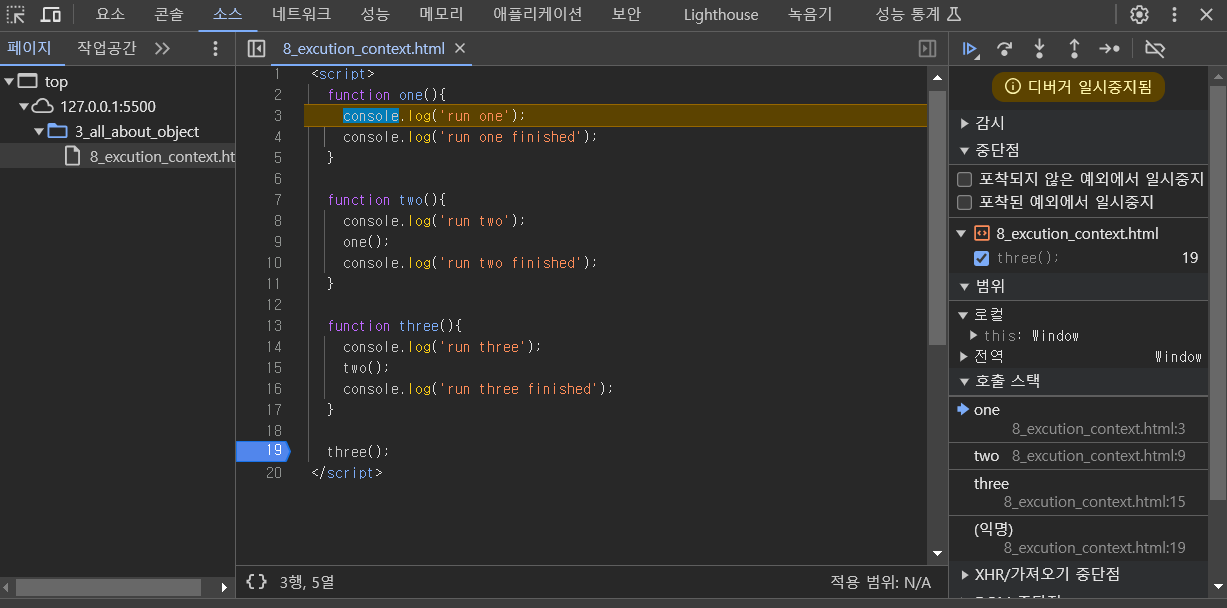Screen dimensions: 1227x608
Task: Click the cloud icon for 127.0.0.1:5500
Action: click(x=42, y=106)
